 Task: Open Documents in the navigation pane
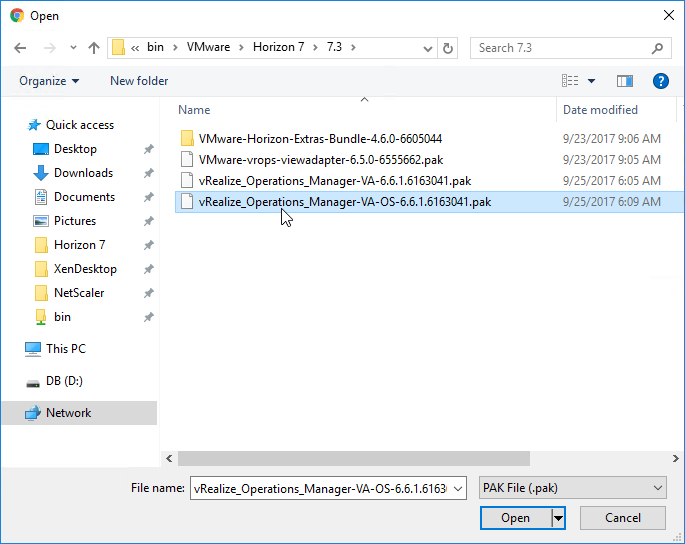84,197
